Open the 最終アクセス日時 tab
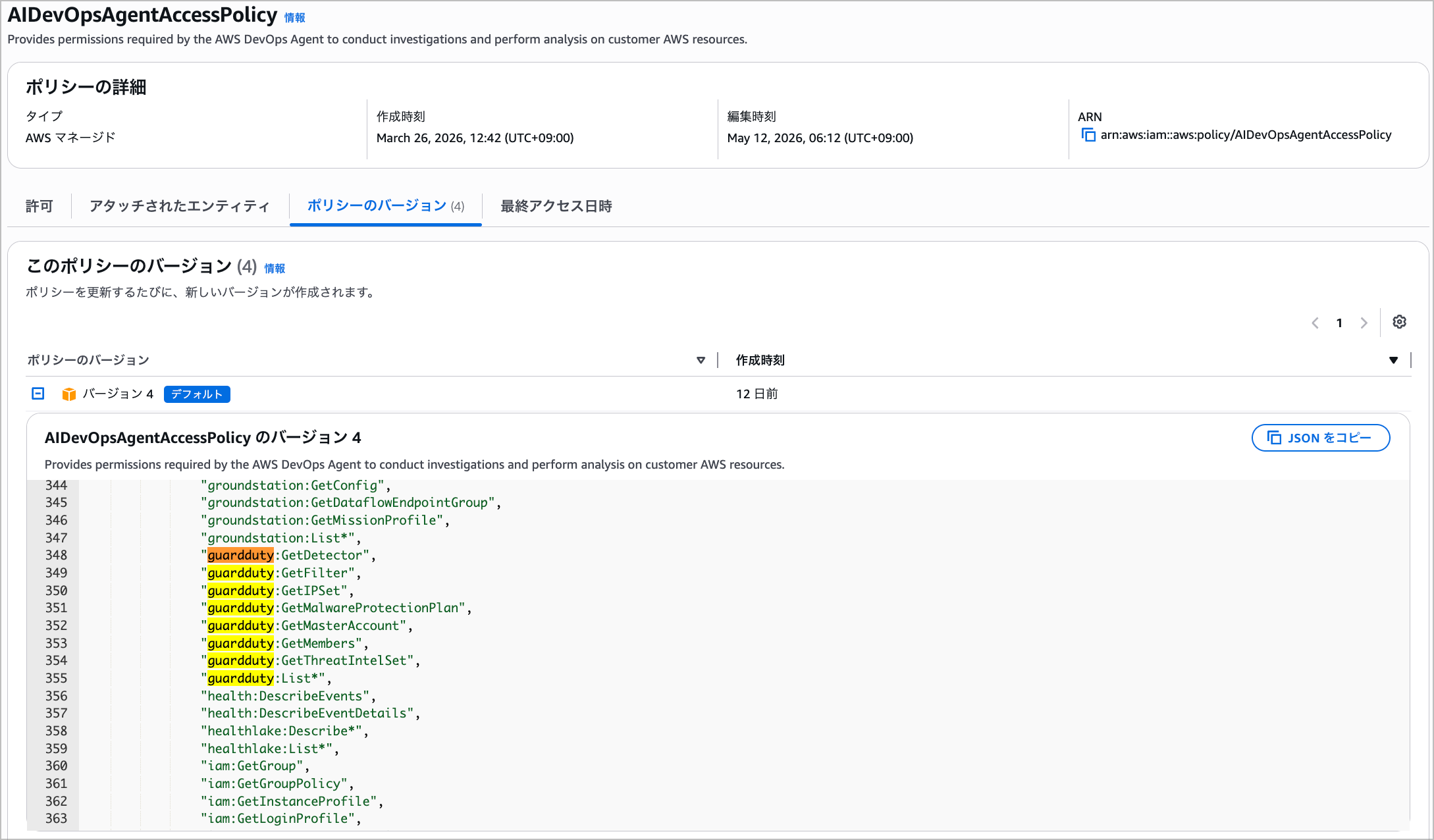The image size is (1434, 840). pyautogui.click(x=556, y=206)
